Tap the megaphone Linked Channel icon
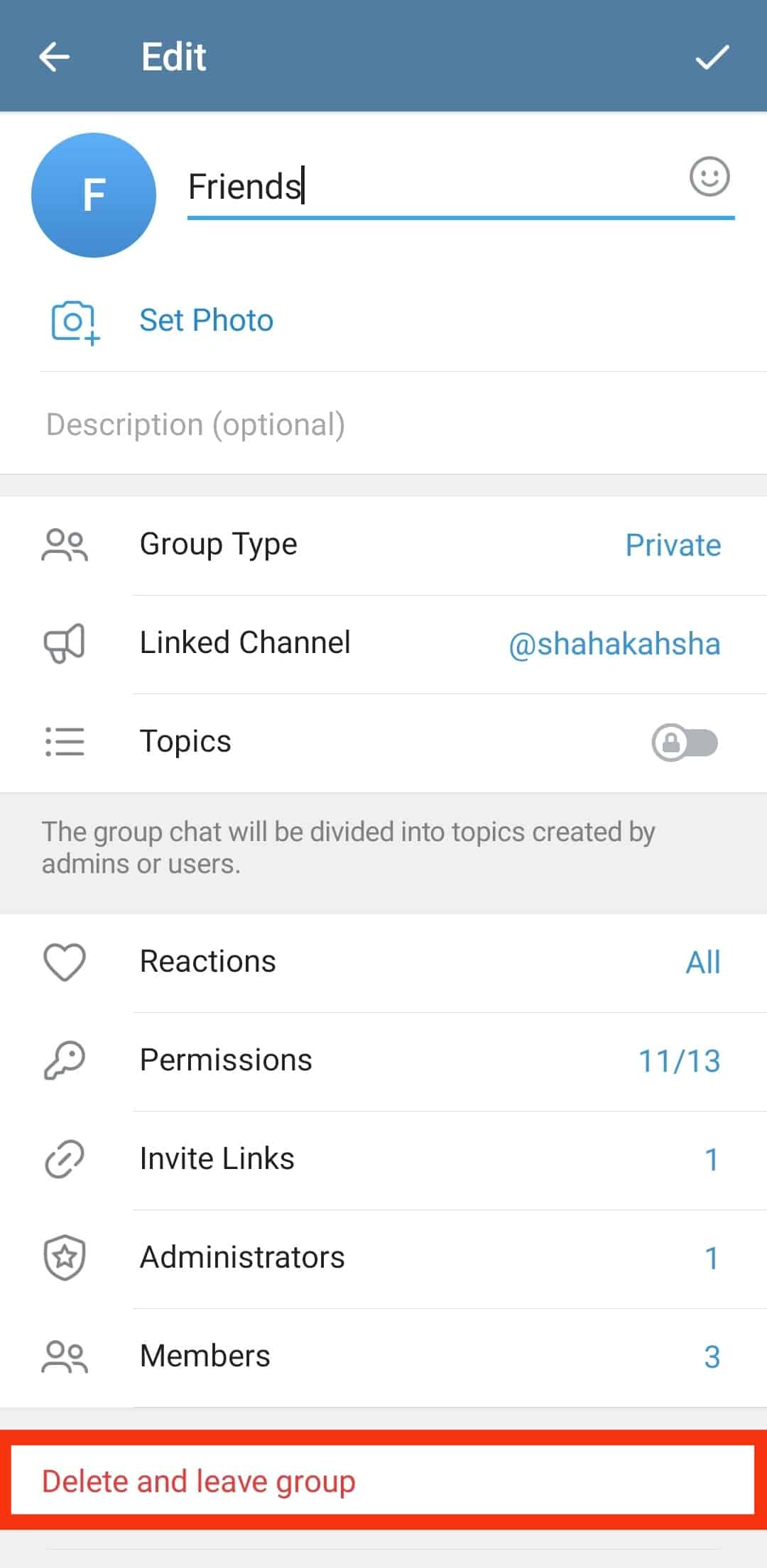 pyautogui.click(x=65, y=643)
